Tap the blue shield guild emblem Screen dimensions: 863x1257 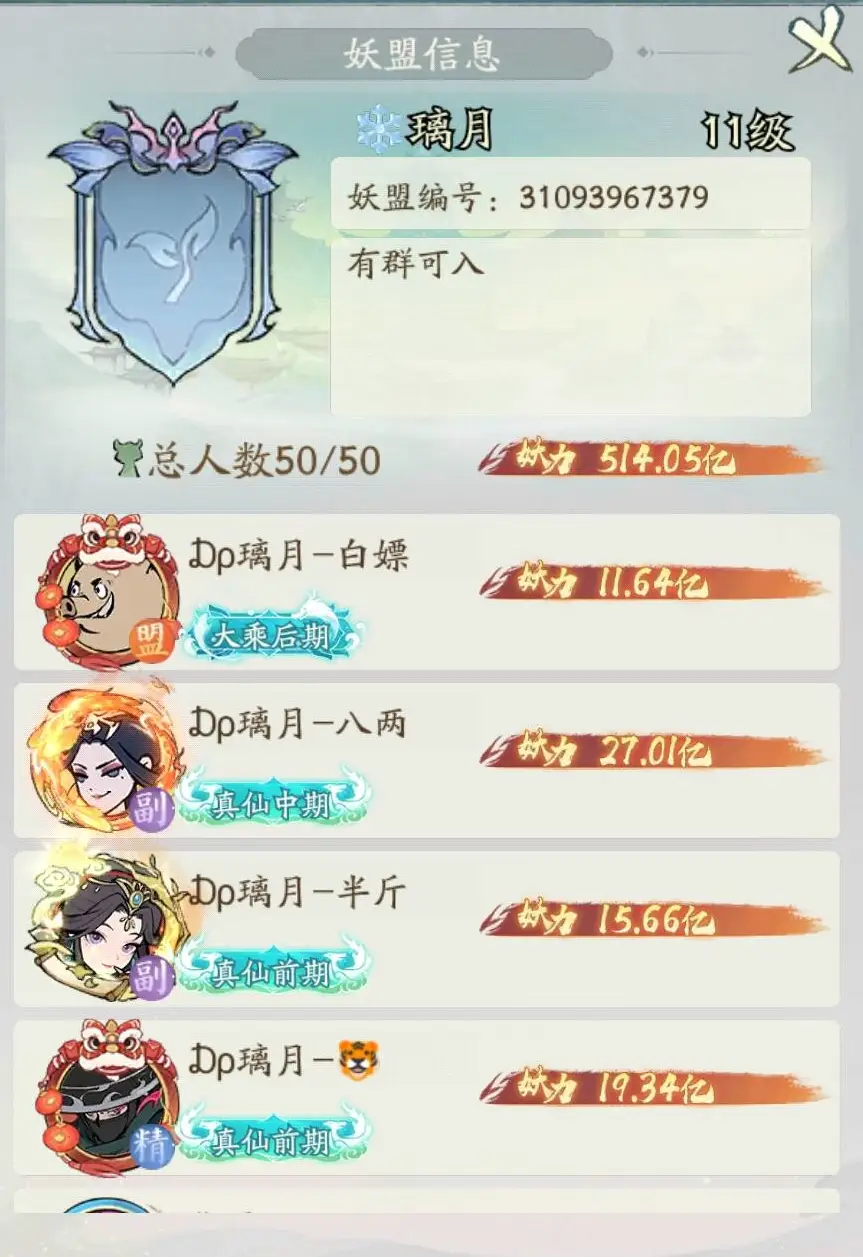pyautogui.click(x=172, y=242)
